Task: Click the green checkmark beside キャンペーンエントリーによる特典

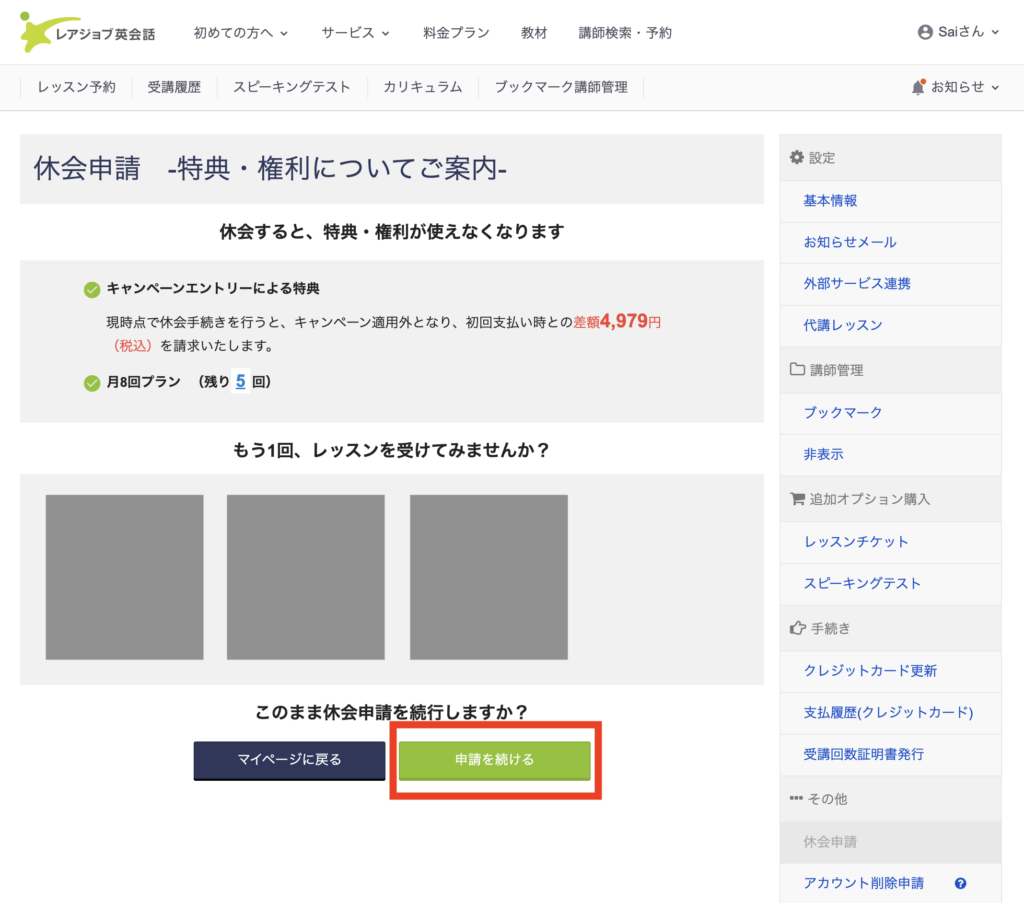Action: pos(92,289)
